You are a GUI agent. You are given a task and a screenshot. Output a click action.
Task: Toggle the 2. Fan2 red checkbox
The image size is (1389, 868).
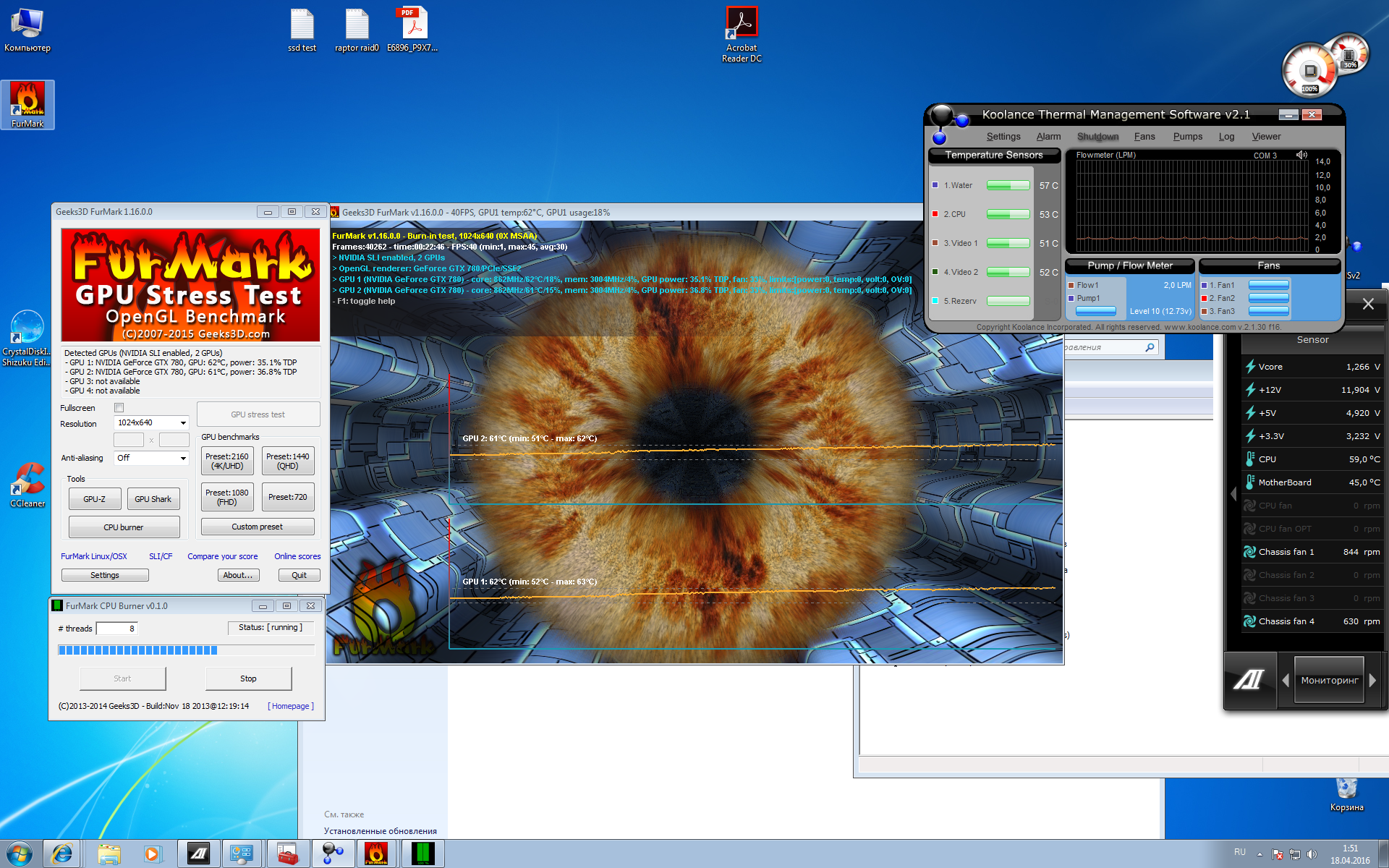pos(1204,298)
